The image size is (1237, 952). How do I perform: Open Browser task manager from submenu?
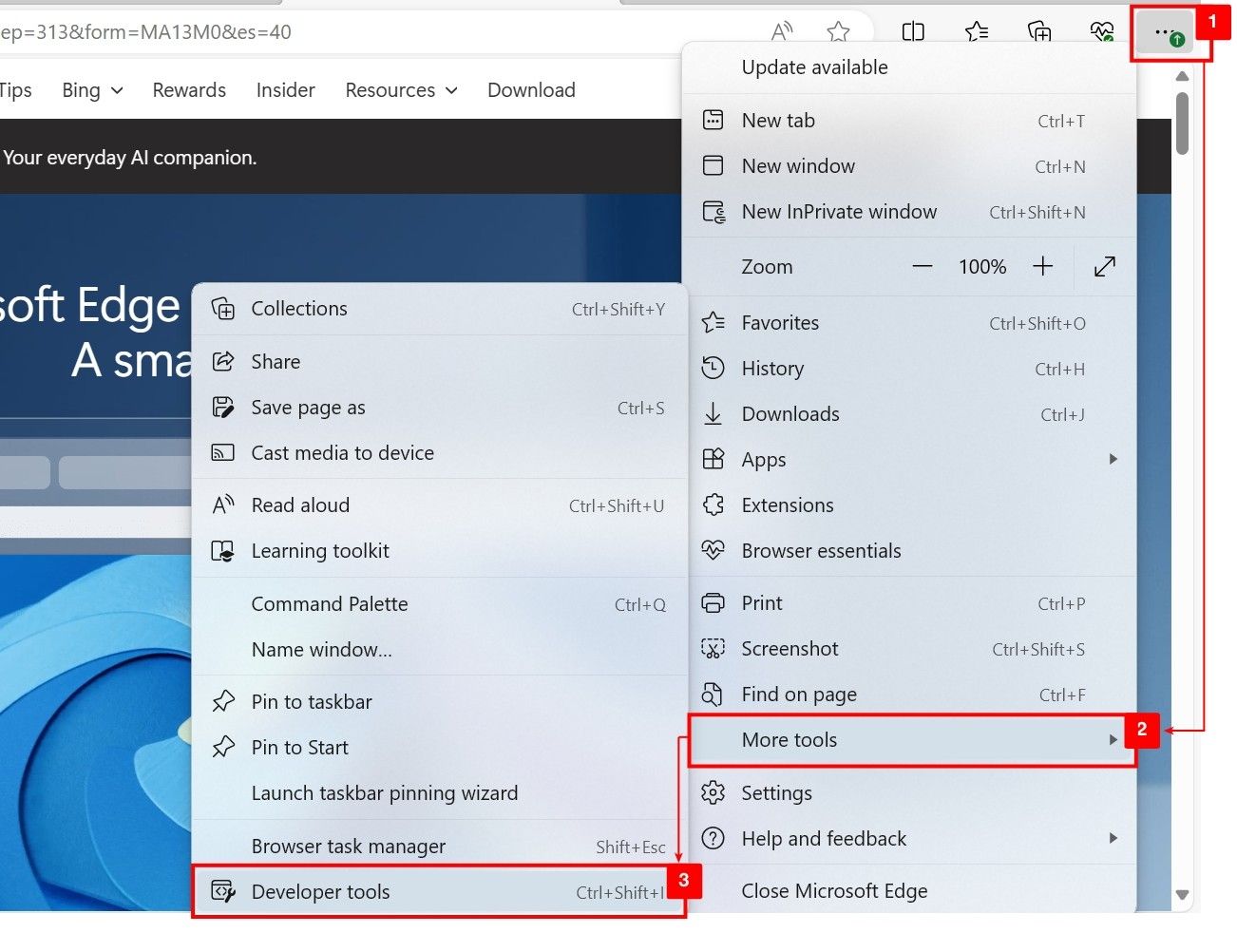tap(439, 847)
